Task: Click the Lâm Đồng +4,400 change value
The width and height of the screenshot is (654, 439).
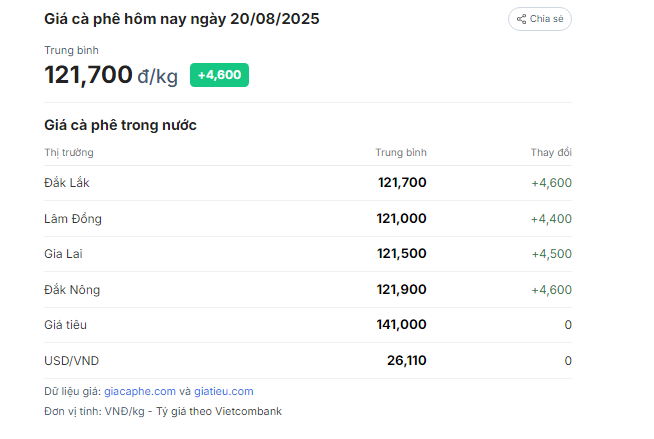Action: (551, 219)
